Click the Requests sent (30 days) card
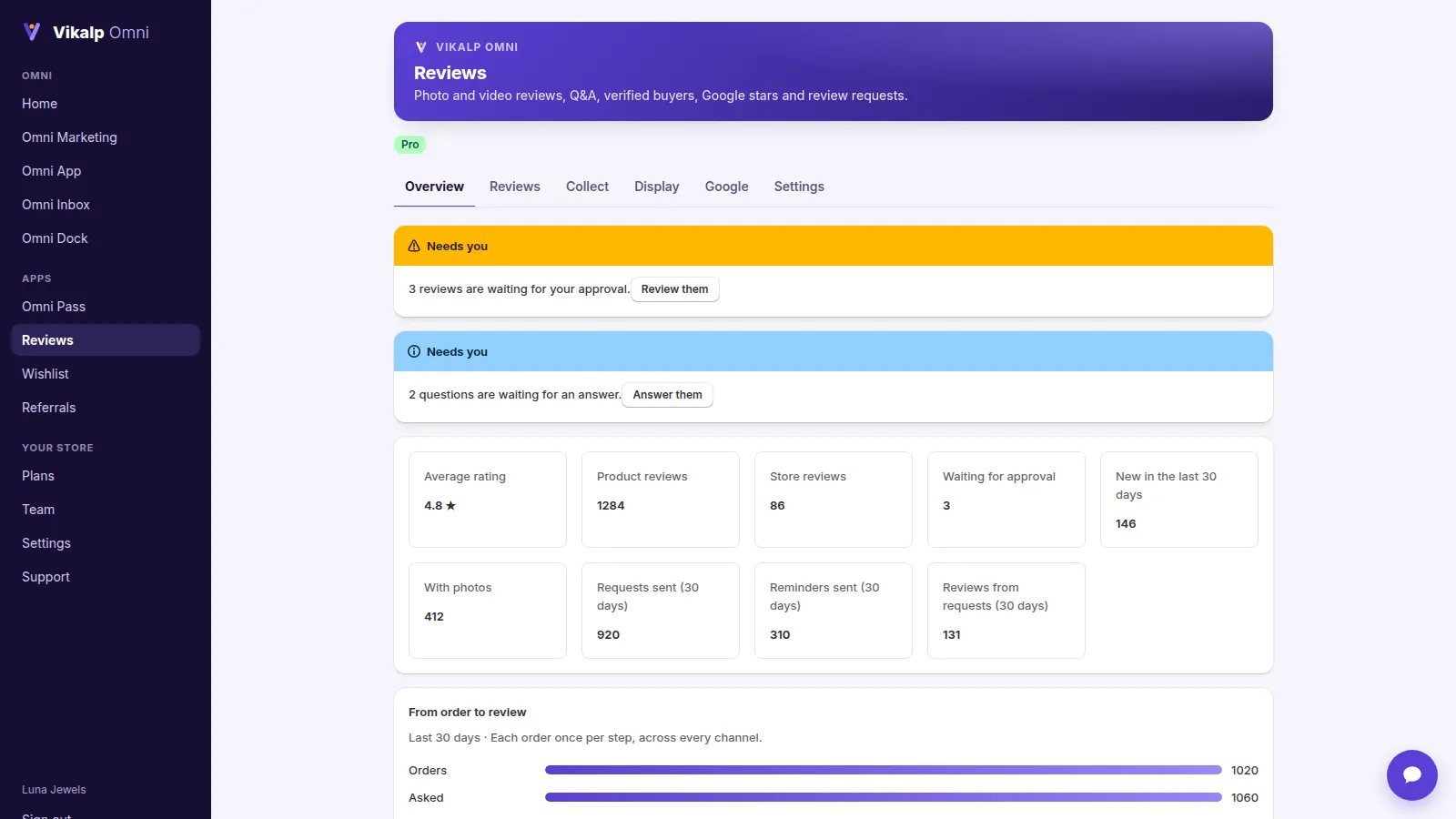Image resolution: width=1456 pixels, height=819 pixels. click(x=661, y=611)
